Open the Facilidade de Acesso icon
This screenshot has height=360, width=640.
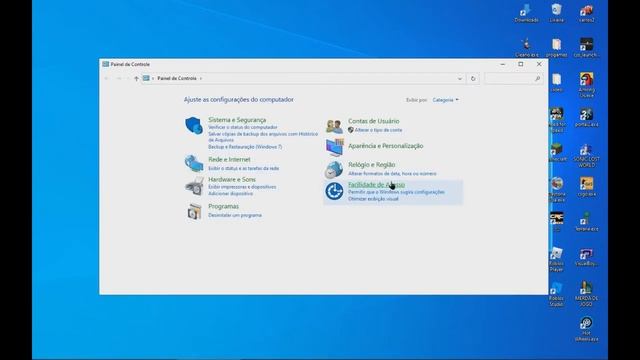[x=334, y=191]
